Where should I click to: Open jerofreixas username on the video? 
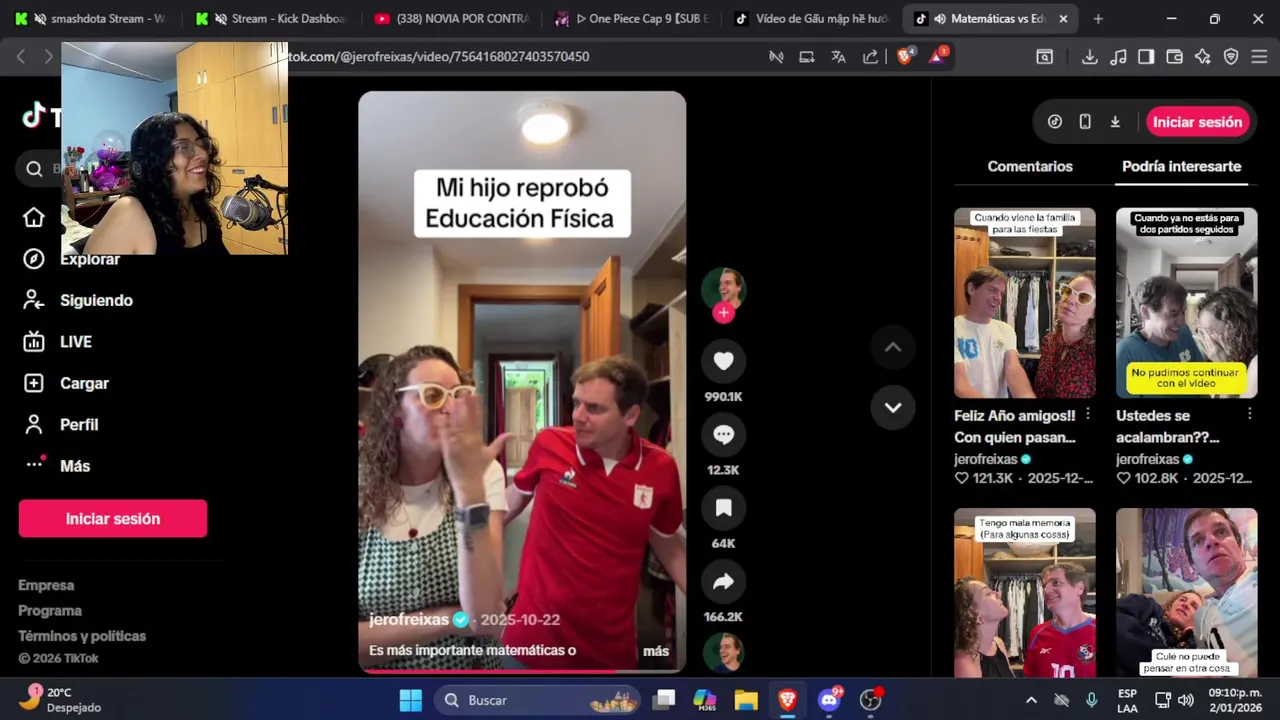click(x=409, y=620)
